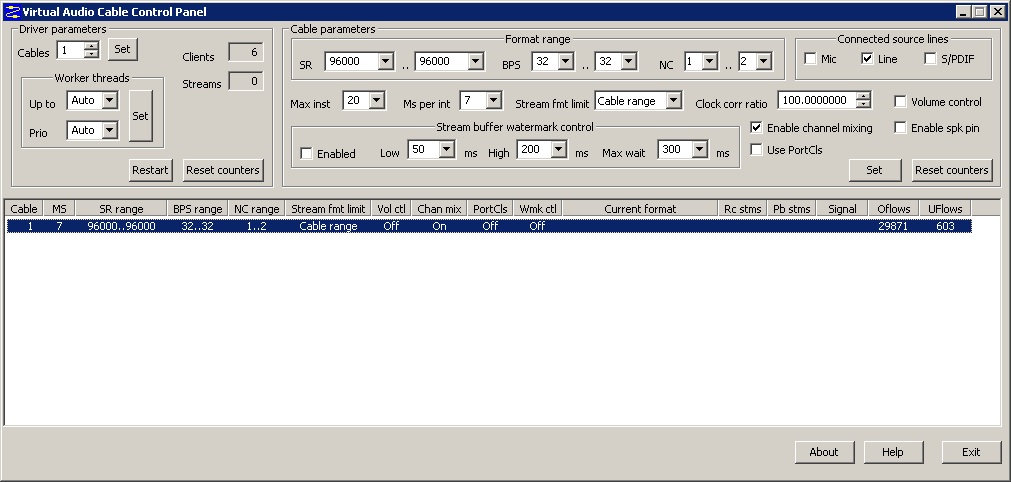This screenshot has height=482, width=1011.
Task: Click the Signal column header
Action: 842,209
